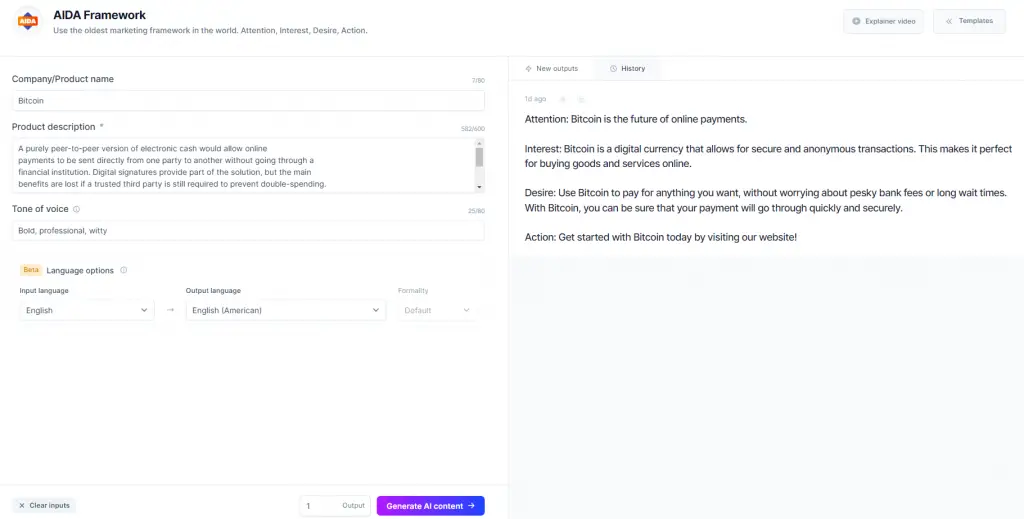Click the arrow between the language dropdowns

[x=170, y=310]
